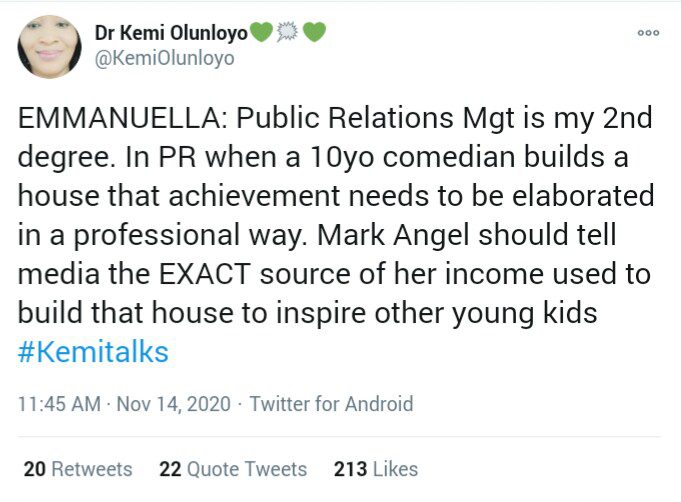Click Dr Kemi Olunloyo's profile avatar

pos(49,47)
